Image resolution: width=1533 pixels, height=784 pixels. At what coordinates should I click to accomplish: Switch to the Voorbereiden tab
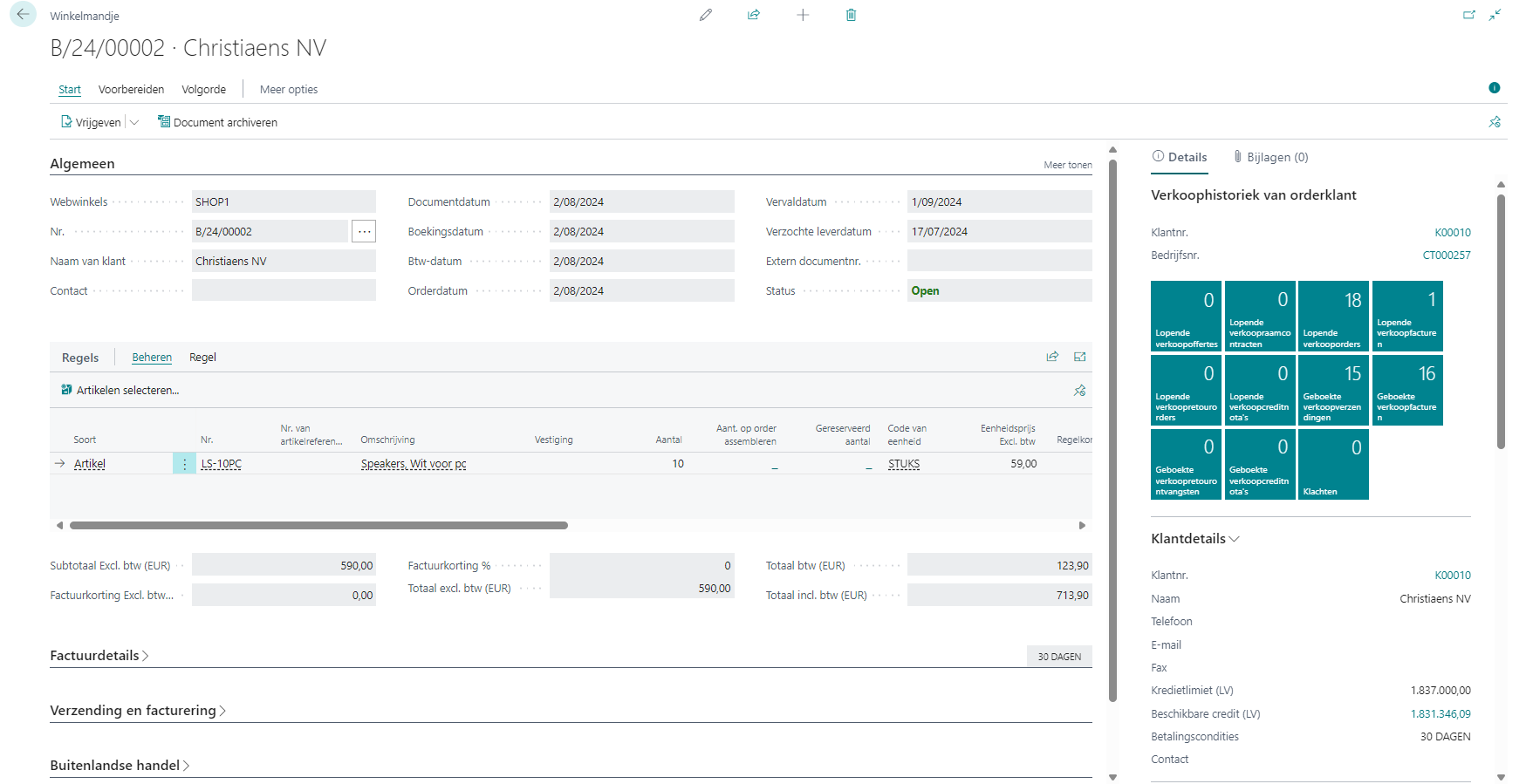coord(131,90)
